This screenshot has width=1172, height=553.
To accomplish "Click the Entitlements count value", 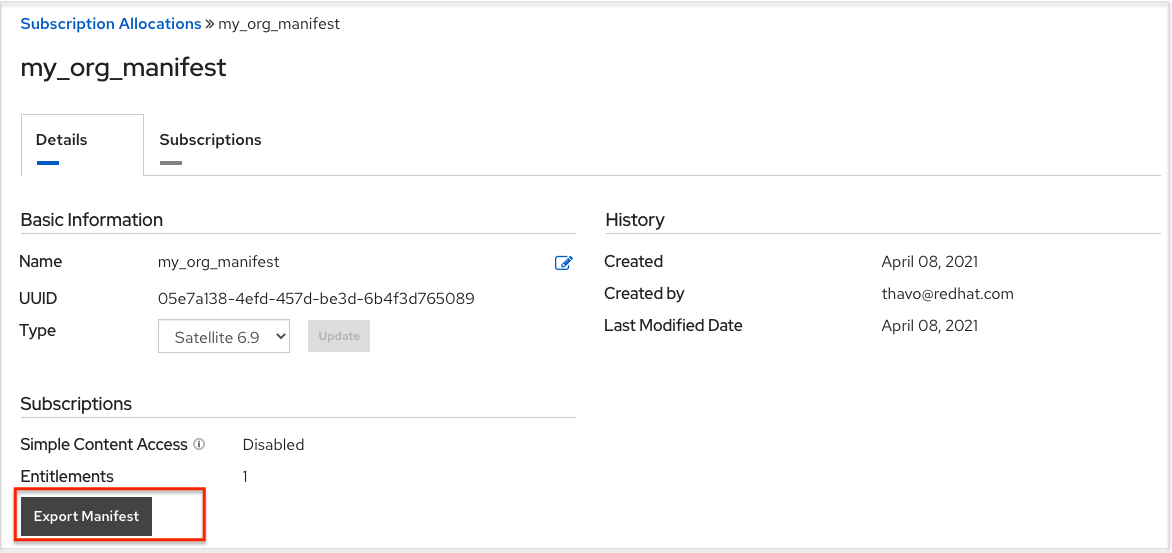I will pos(245,477).
